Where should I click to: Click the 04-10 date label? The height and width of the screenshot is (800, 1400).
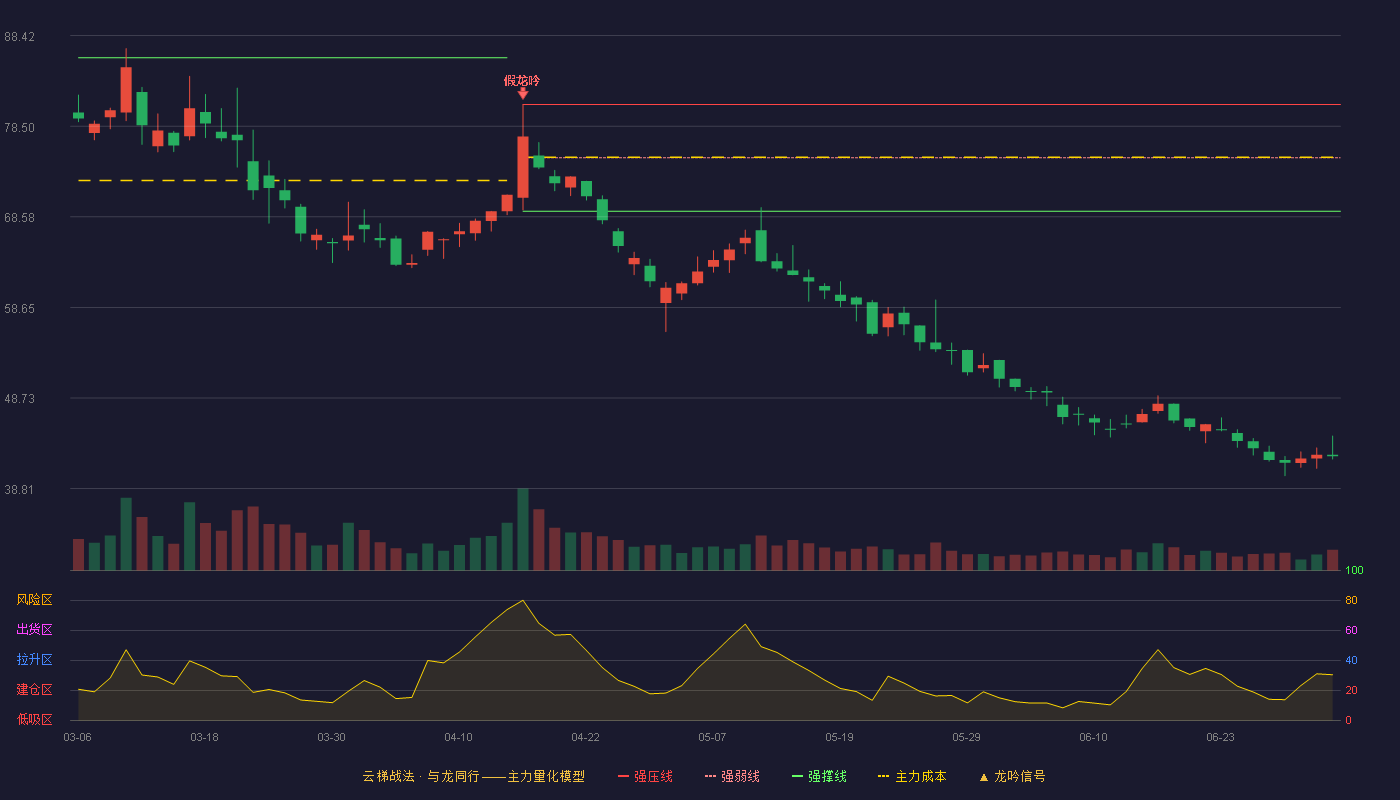[x=458, y=737]
